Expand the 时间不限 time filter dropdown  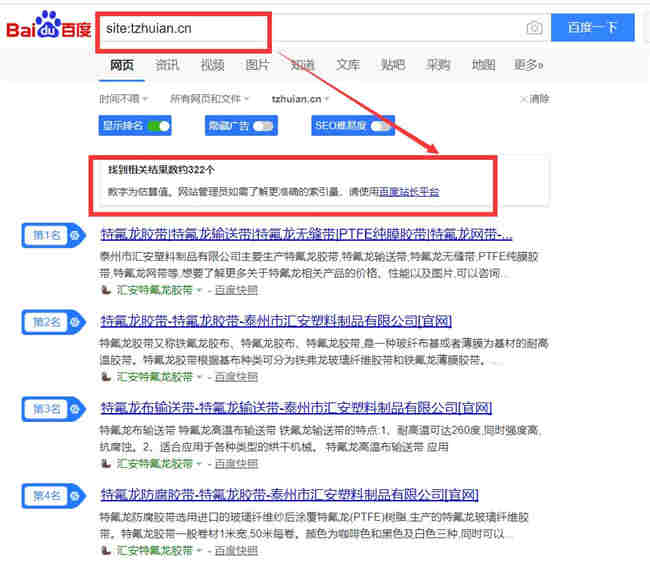[124, 99]
